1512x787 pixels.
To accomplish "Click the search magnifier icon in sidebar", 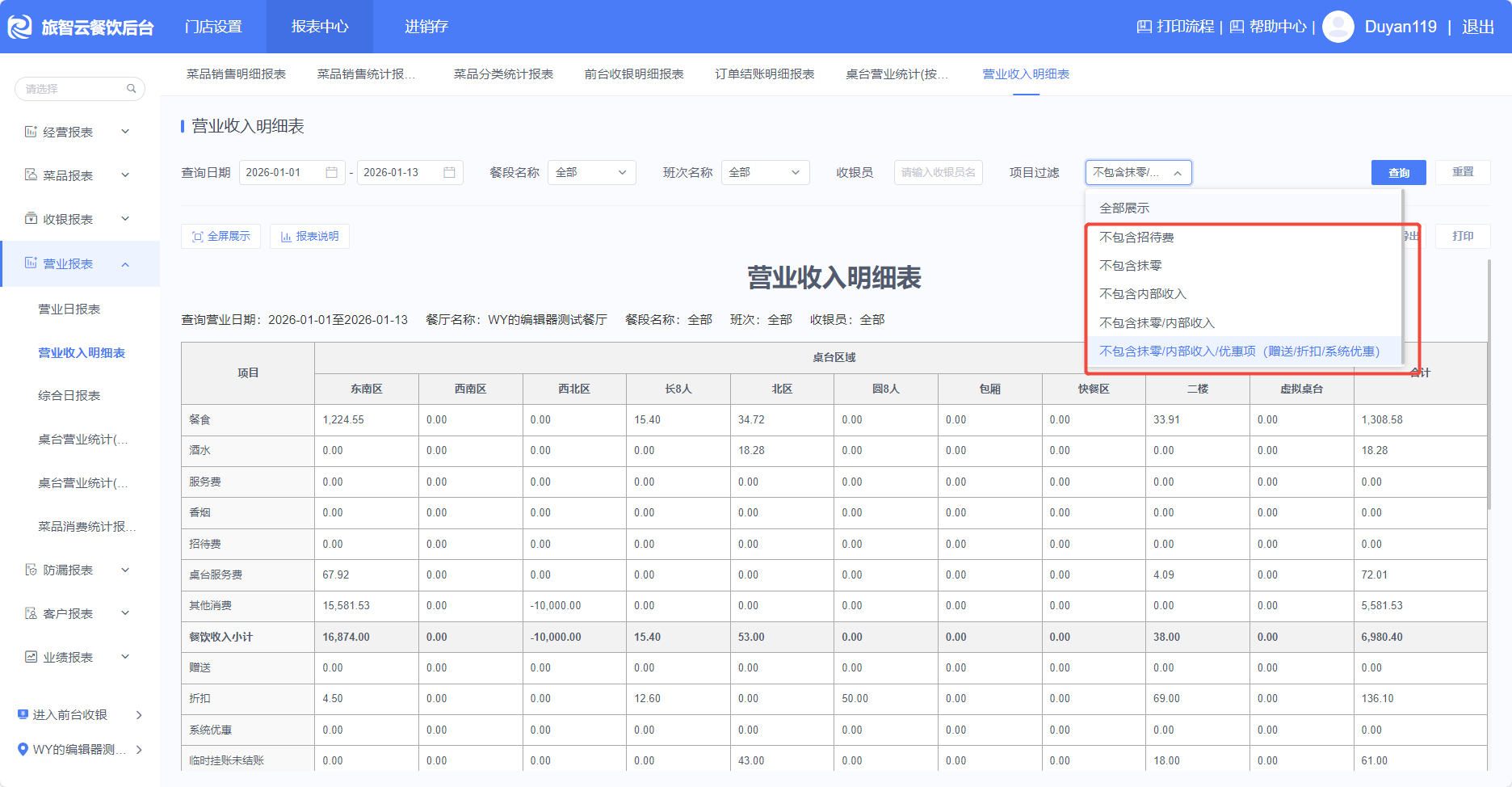I will tap(131, 89).
